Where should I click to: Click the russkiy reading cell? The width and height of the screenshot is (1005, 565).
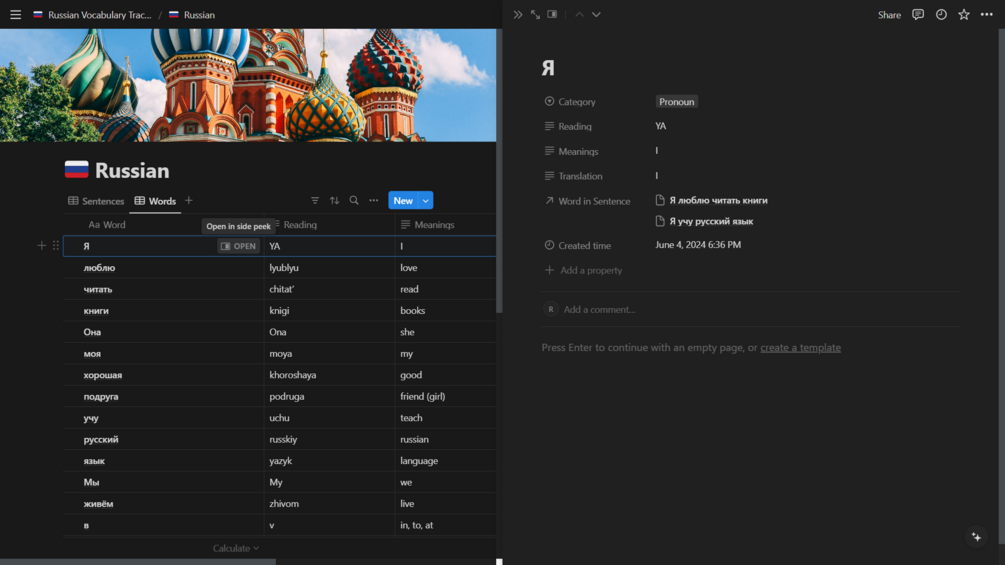(329, 439)
